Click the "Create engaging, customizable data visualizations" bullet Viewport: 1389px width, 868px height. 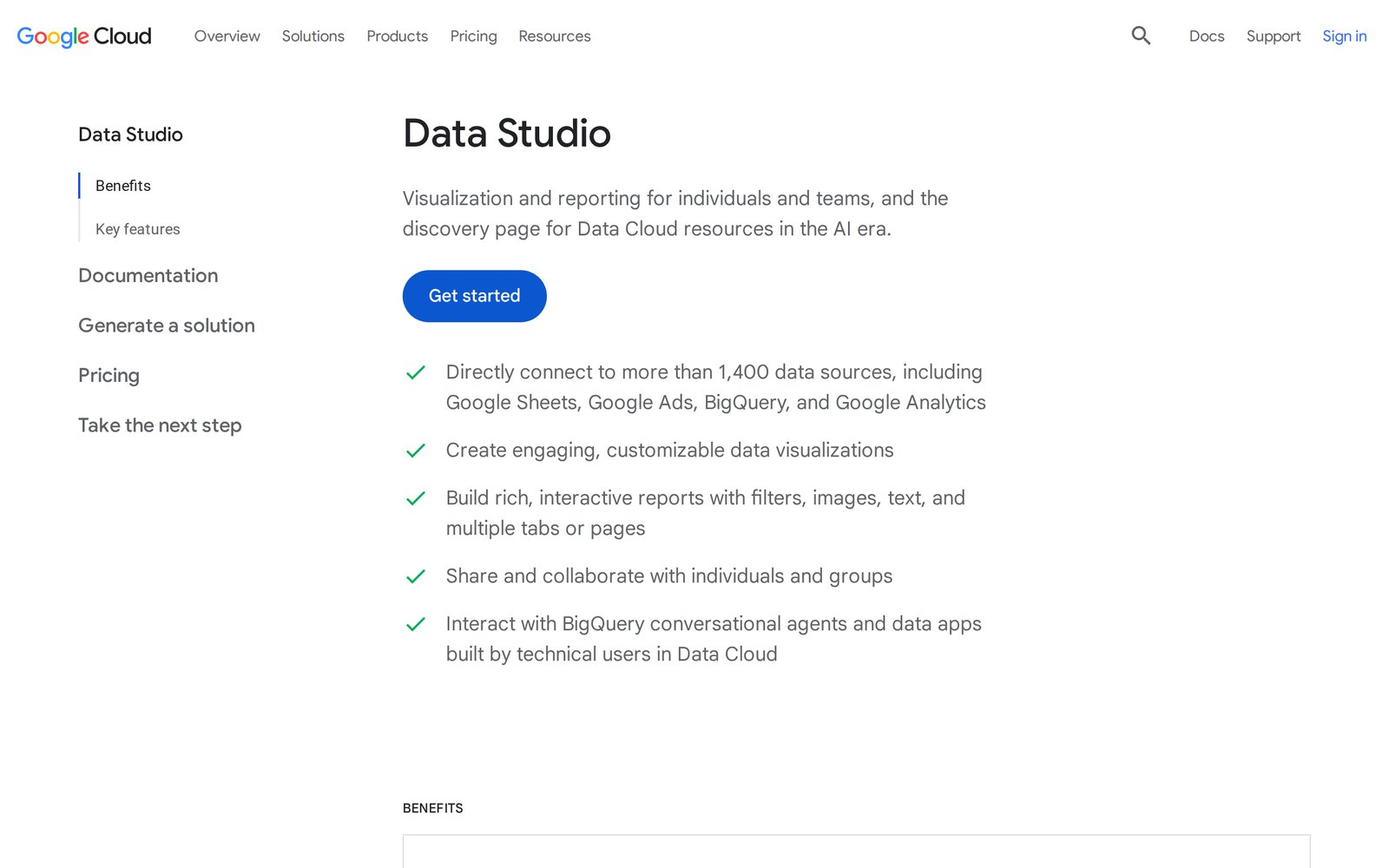click(x=670, y=450)
